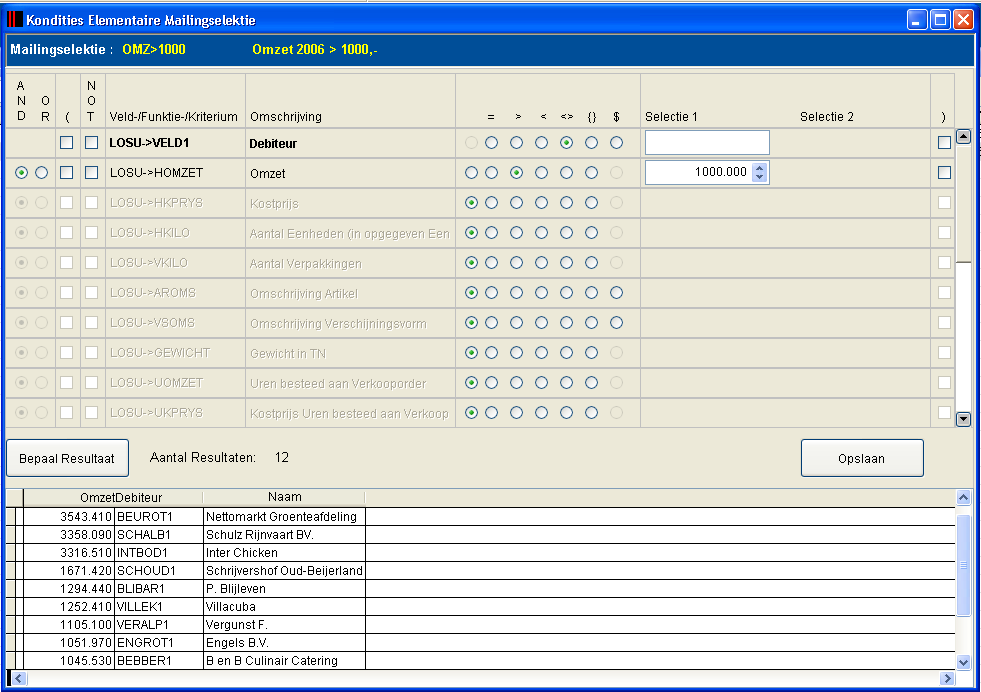Choose the = operator for Debiteur row
This screenshot has width=981, height=692.
[491, 143]
